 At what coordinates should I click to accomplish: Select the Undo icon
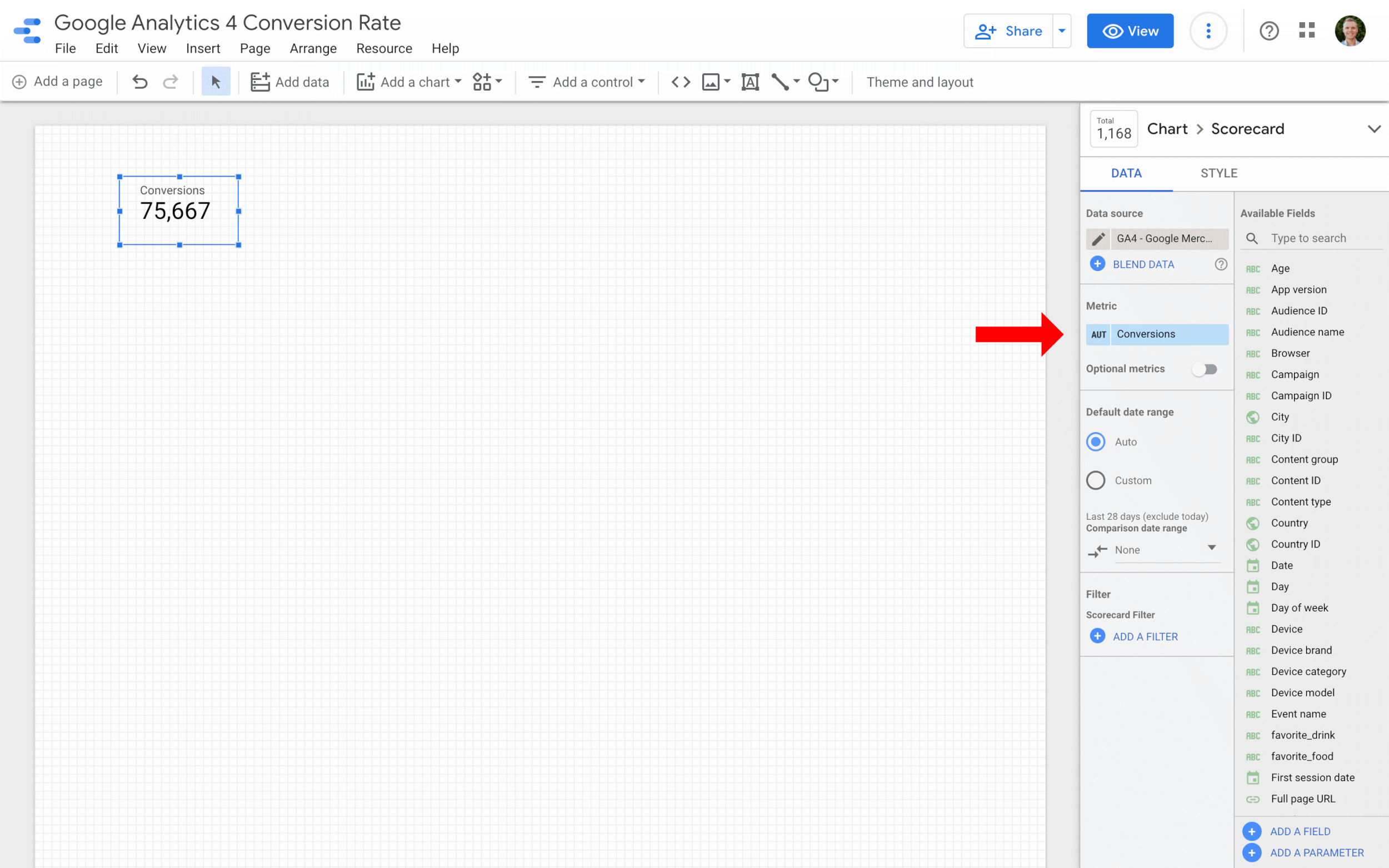(139, 82)
